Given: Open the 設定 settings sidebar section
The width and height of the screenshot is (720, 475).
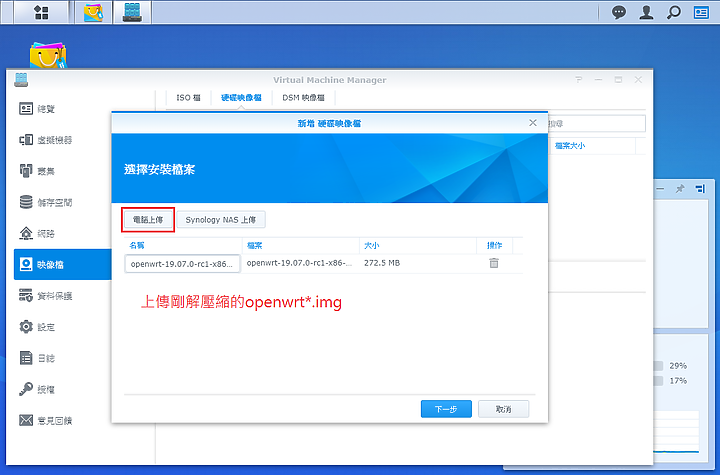Looking at the screenshot, I should coord(62,327).
